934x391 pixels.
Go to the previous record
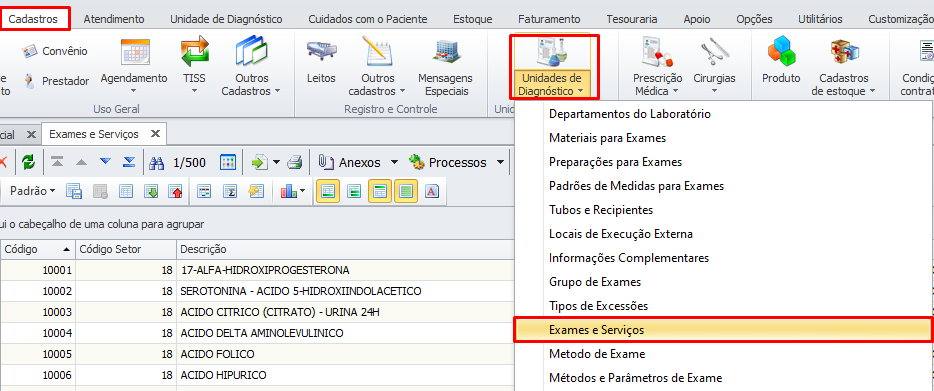[x=82, y=162]
